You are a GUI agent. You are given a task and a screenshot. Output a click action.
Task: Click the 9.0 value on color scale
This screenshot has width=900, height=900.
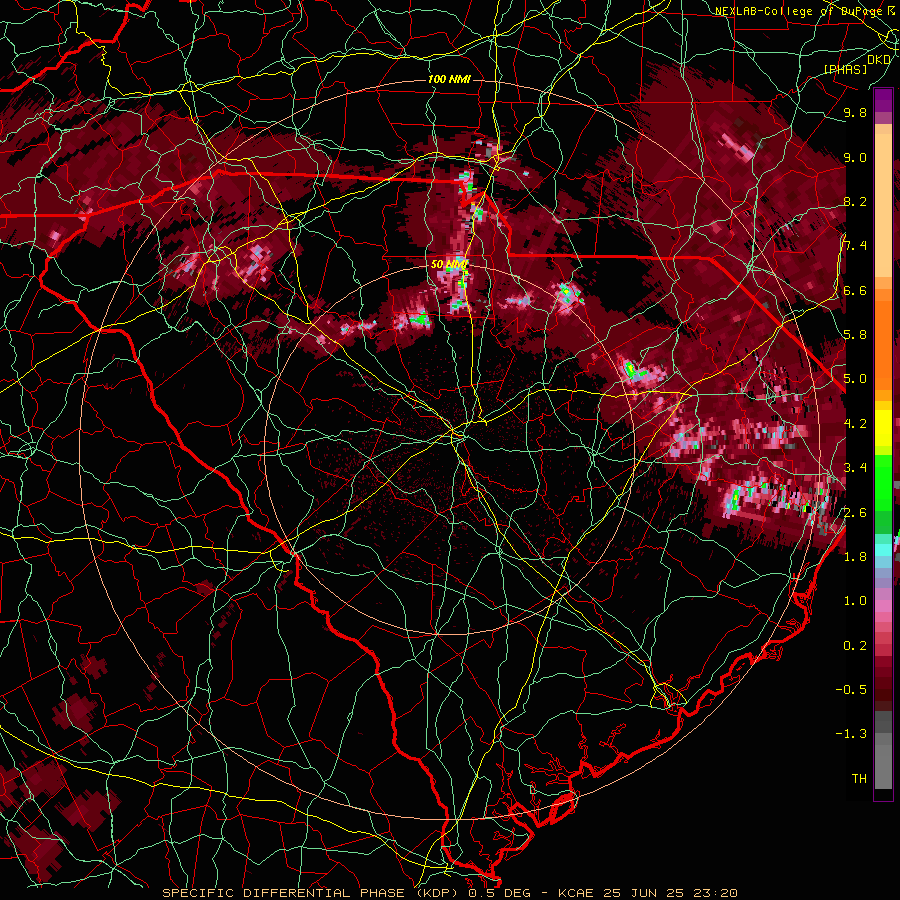[x=855, y=157]
